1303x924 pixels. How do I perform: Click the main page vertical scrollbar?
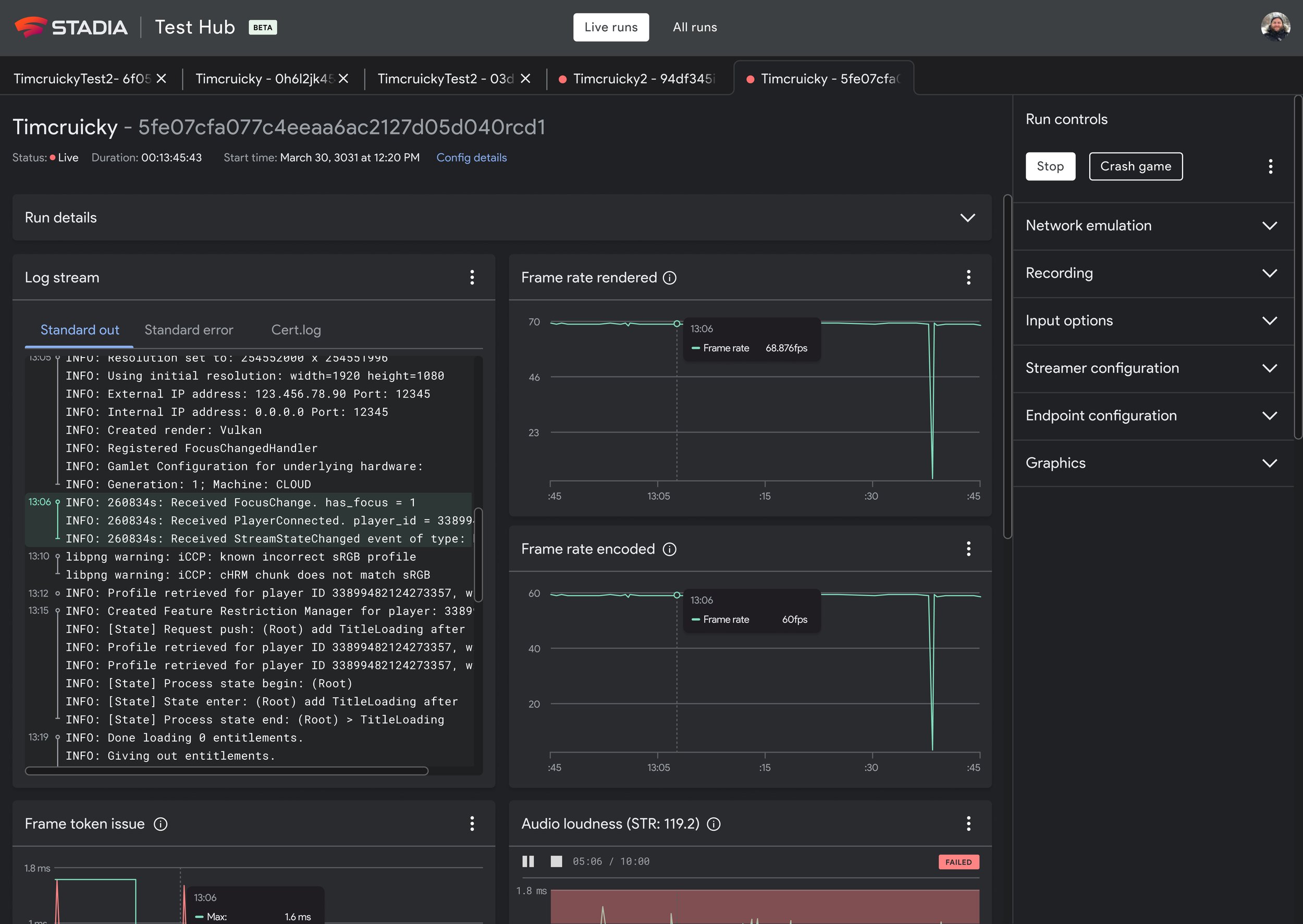(1007, 366)
